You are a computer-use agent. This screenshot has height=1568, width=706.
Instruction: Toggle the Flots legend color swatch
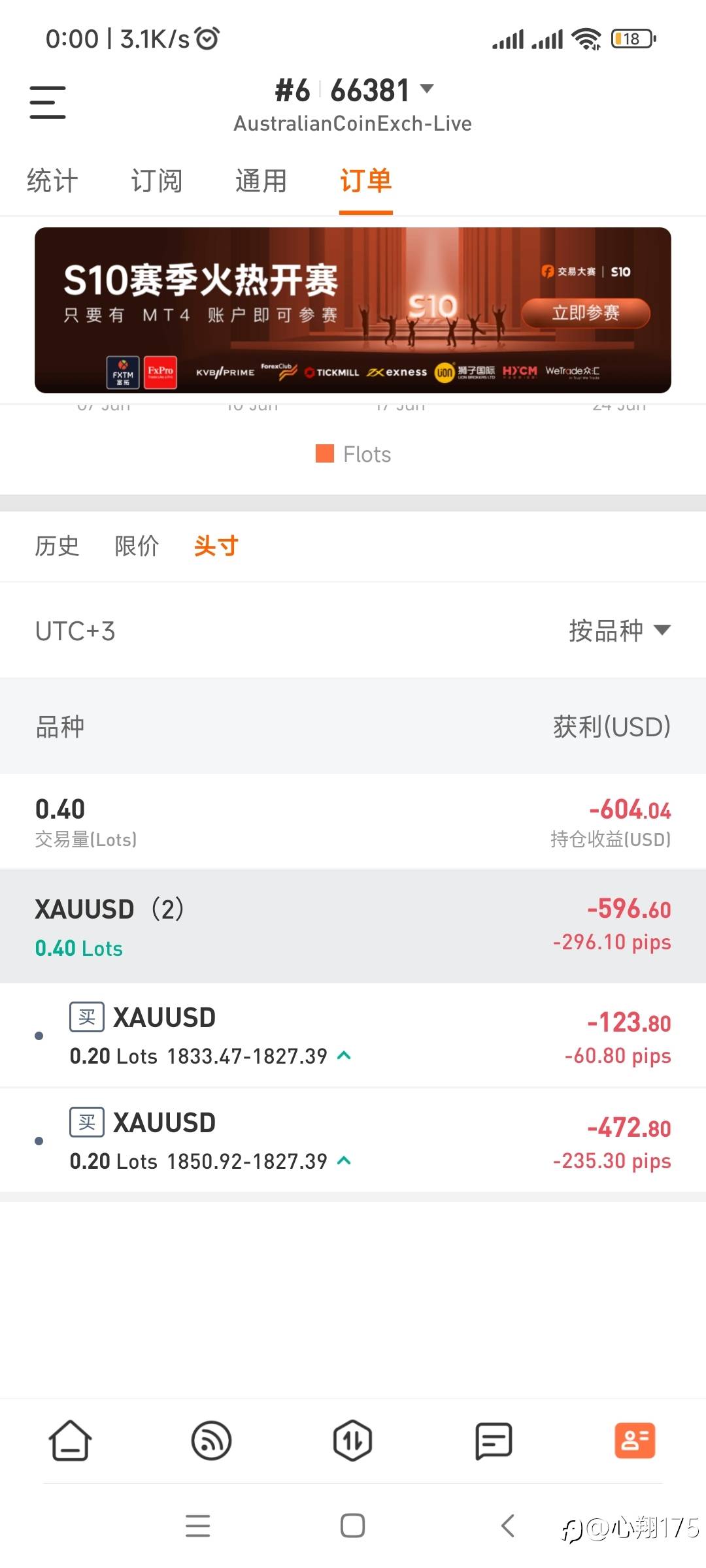325,453
